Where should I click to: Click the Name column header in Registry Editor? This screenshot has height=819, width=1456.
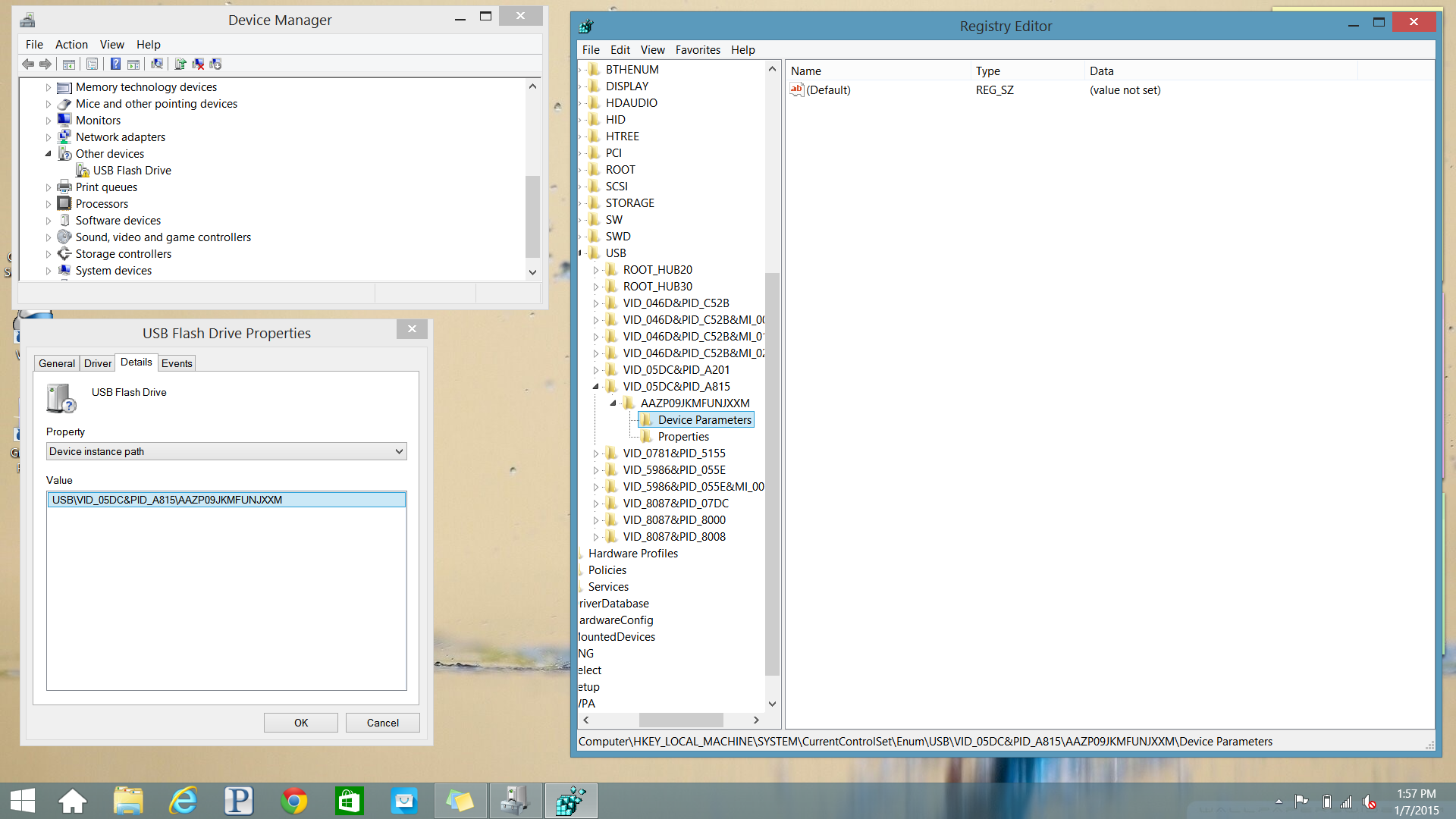pos(878,71)
